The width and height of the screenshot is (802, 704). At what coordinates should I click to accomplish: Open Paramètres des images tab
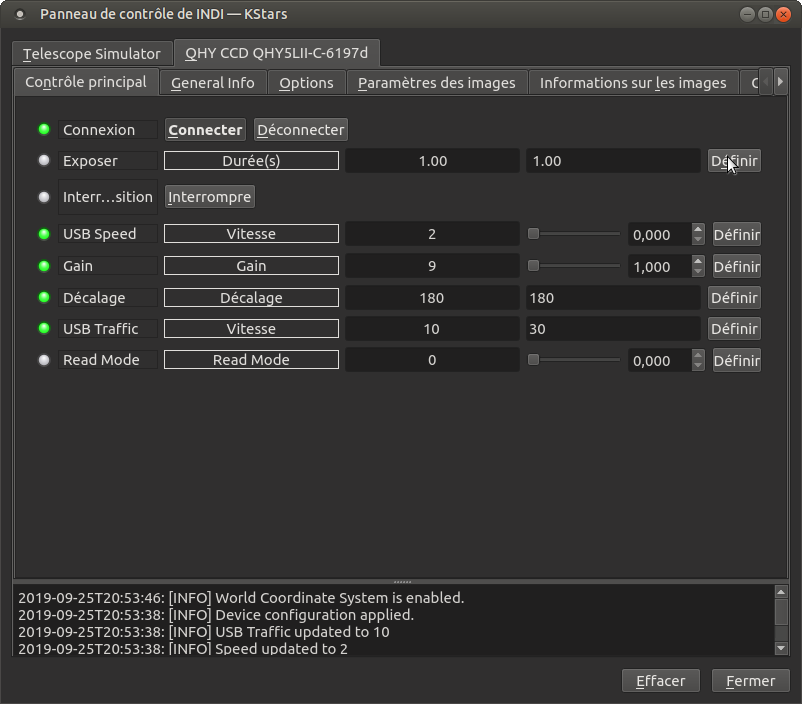click(437, 83)
